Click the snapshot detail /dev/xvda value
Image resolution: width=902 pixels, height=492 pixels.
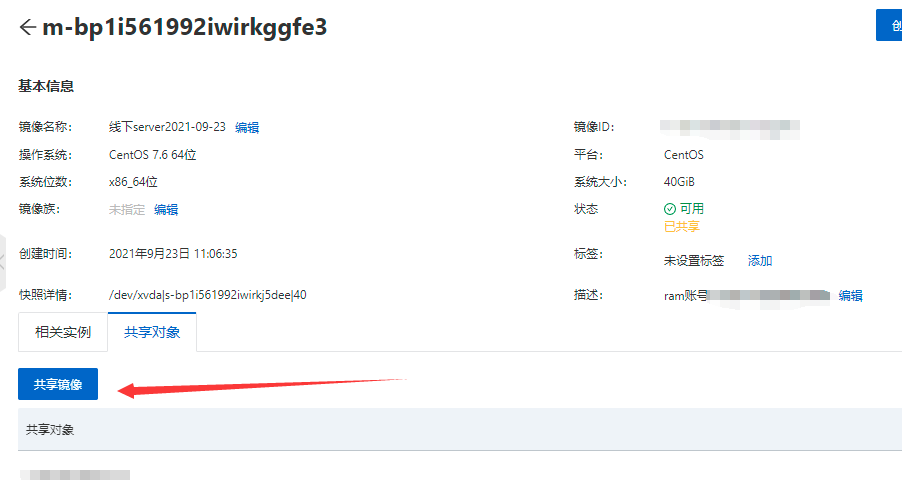(x=207, y=295)
